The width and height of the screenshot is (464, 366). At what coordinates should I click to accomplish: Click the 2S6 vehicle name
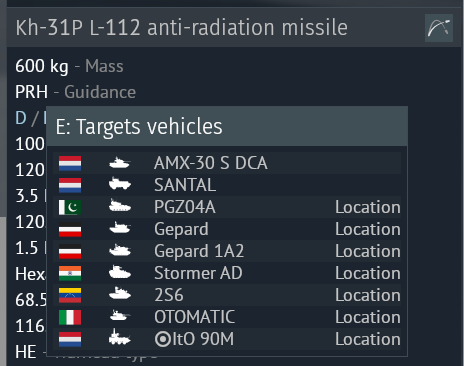[x=169, y=295]
